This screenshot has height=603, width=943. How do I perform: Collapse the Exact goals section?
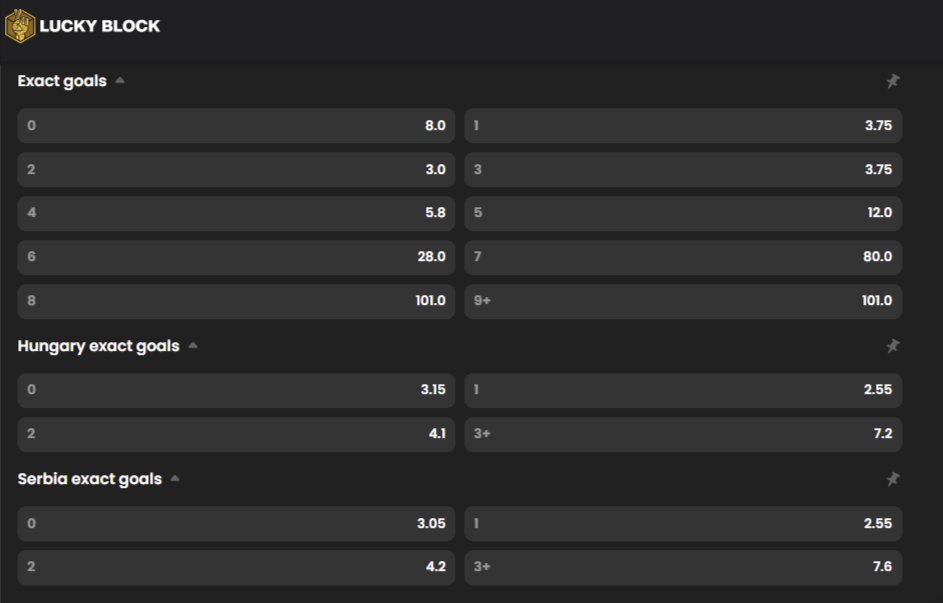point(120,81)
